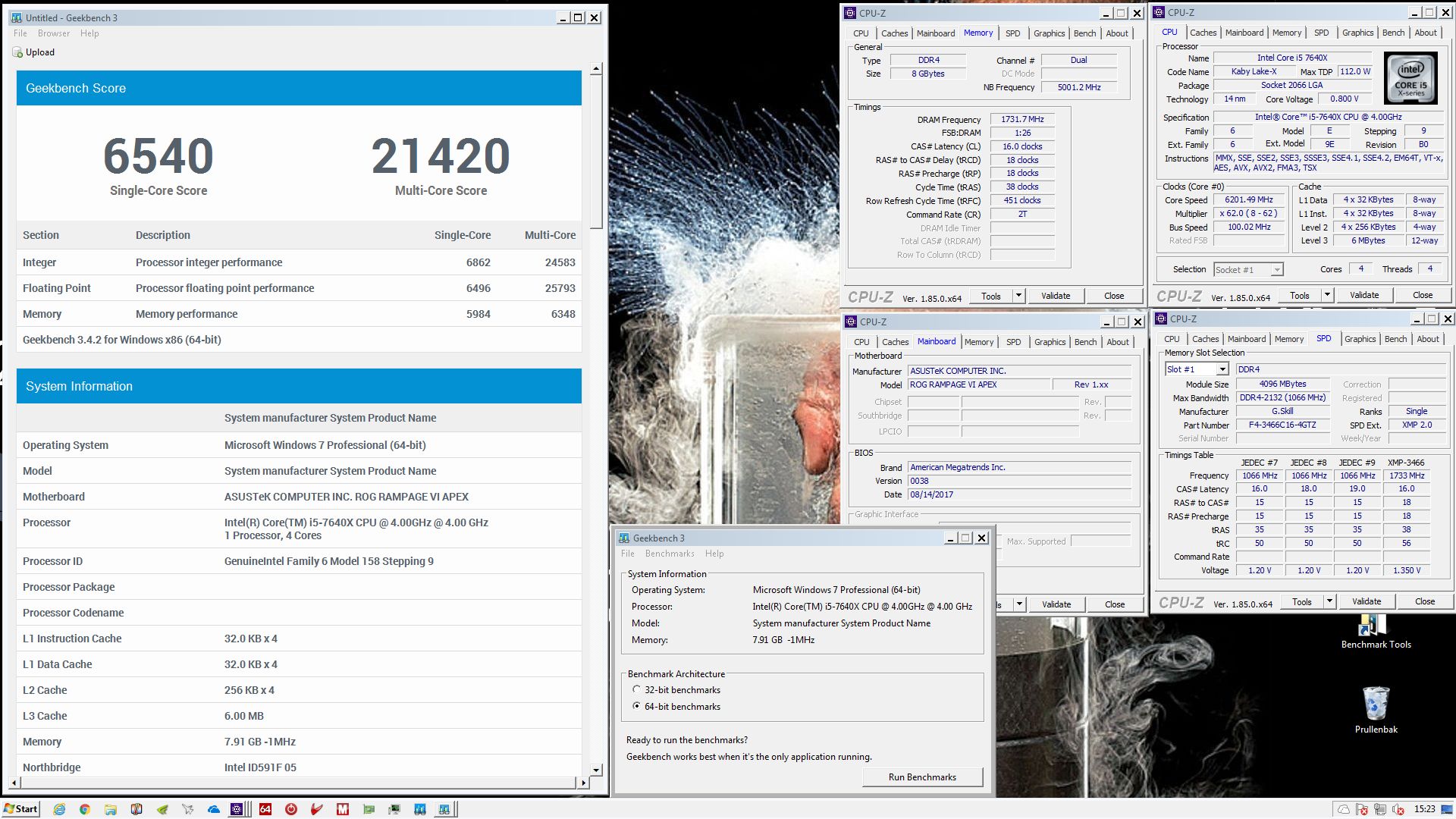Open Internet Explorer from the taskbar
This screenshot has height=819, width=1456.
coord(59,809)
